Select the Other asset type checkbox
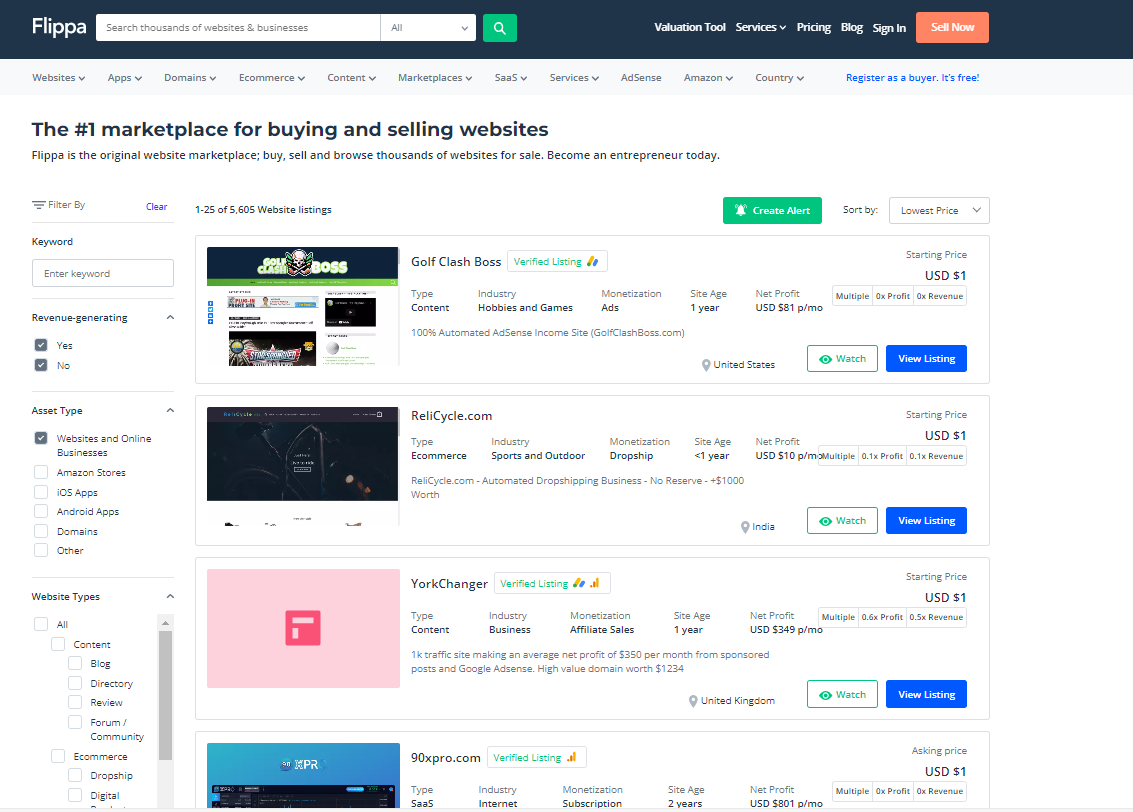1133x812 pixels. [41, 550]
